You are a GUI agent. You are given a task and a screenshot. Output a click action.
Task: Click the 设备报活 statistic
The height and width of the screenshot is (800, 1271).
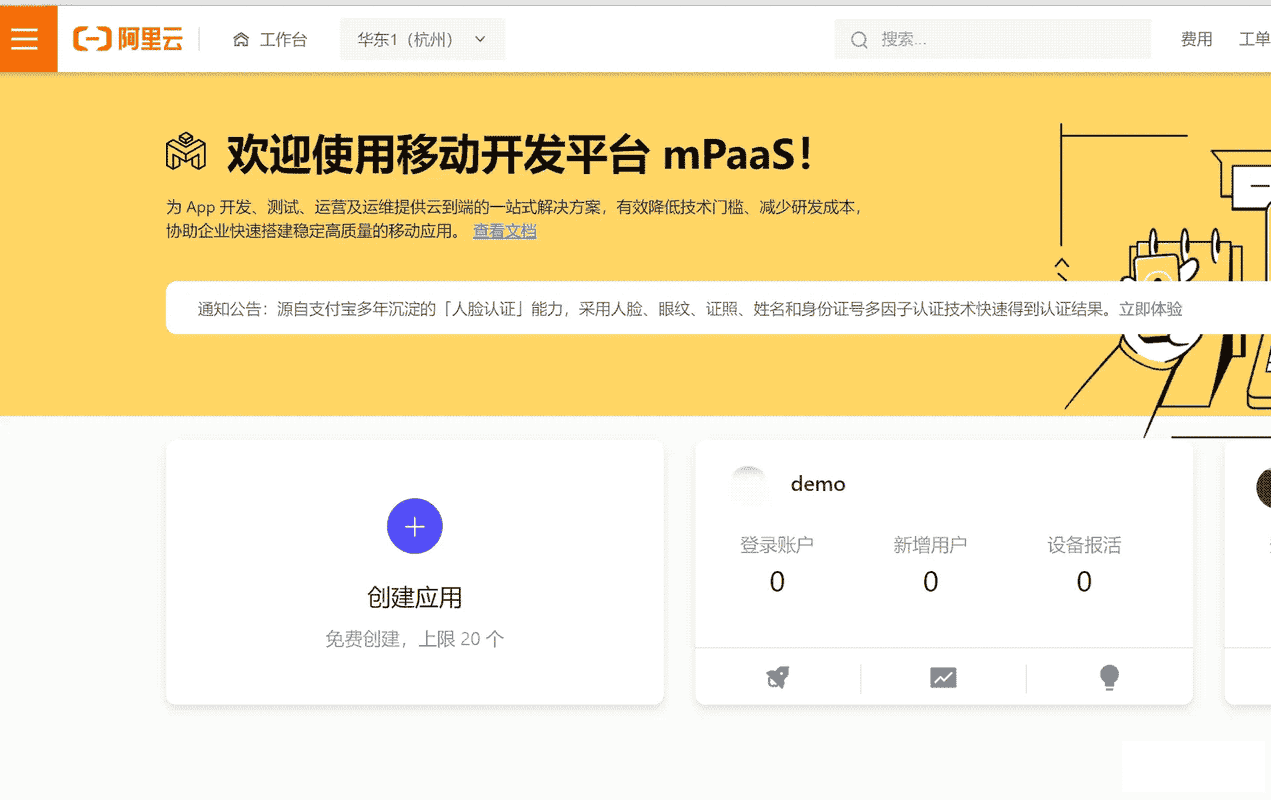tap(1084, 565)
